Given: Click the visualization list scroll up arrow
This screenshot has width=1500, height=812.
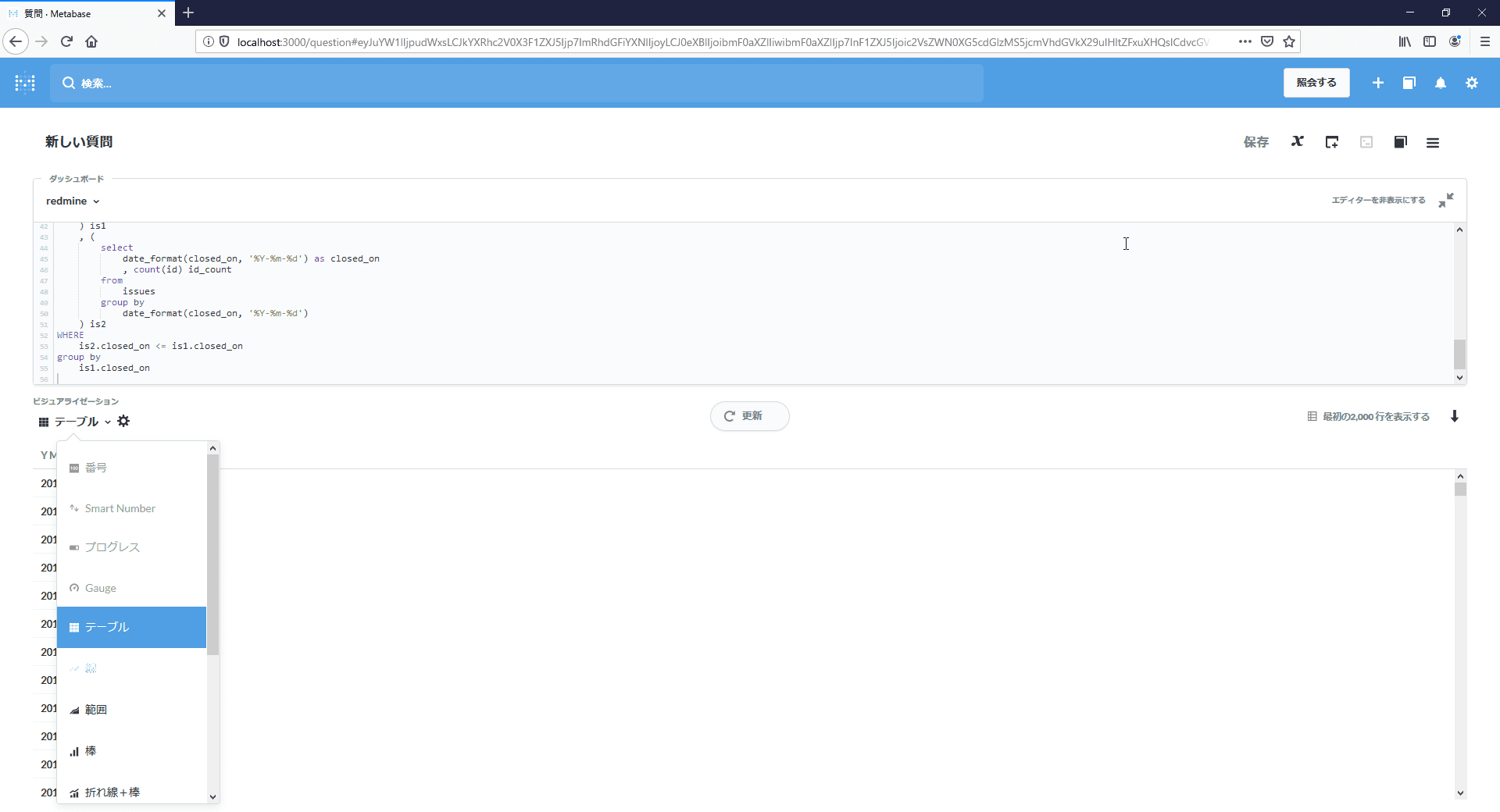Looking at the screenshot, I should [212, 448].
